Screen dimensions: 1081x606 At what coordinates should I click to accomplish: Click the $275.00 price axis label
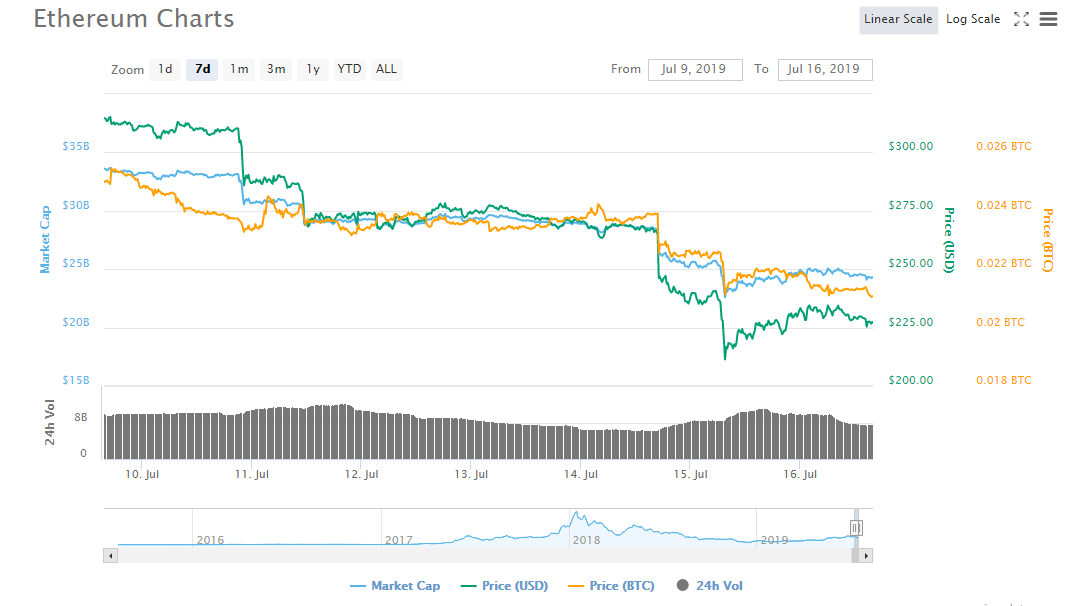point(911,205)
